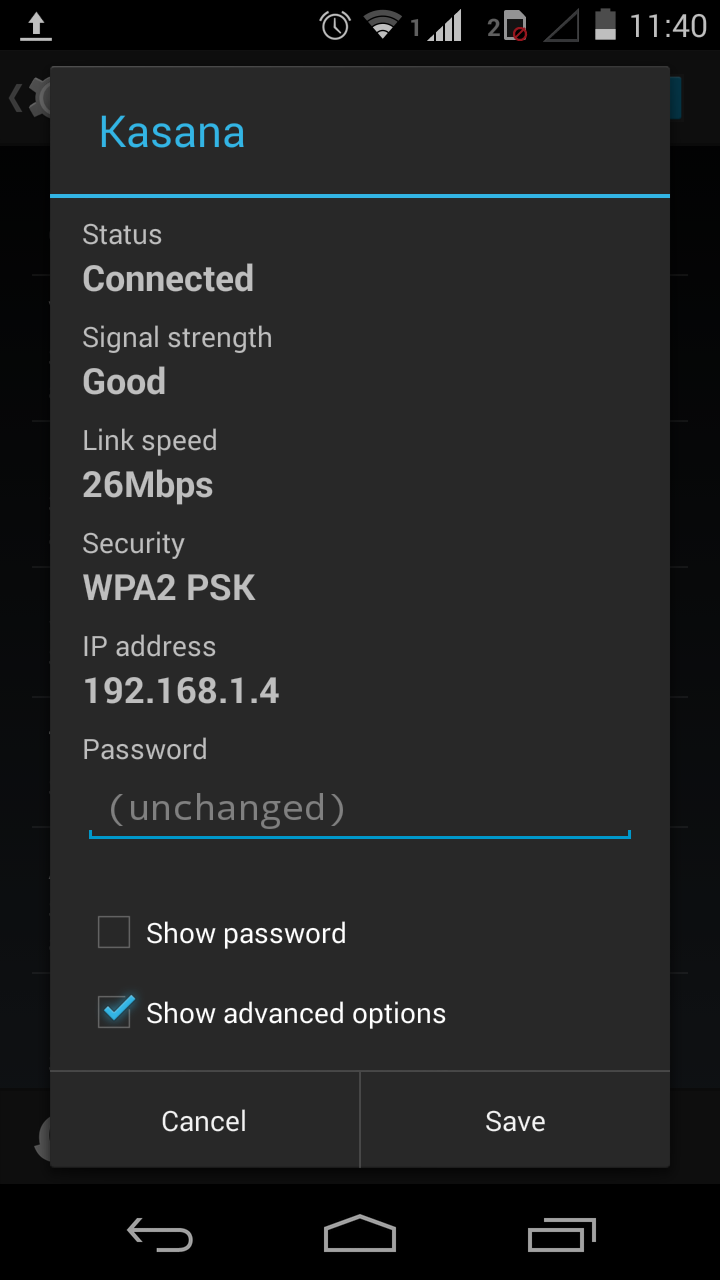Select the IP address 192.168.1.4 text
This screenshot has height=1280, width=720.
pos(181,690)
